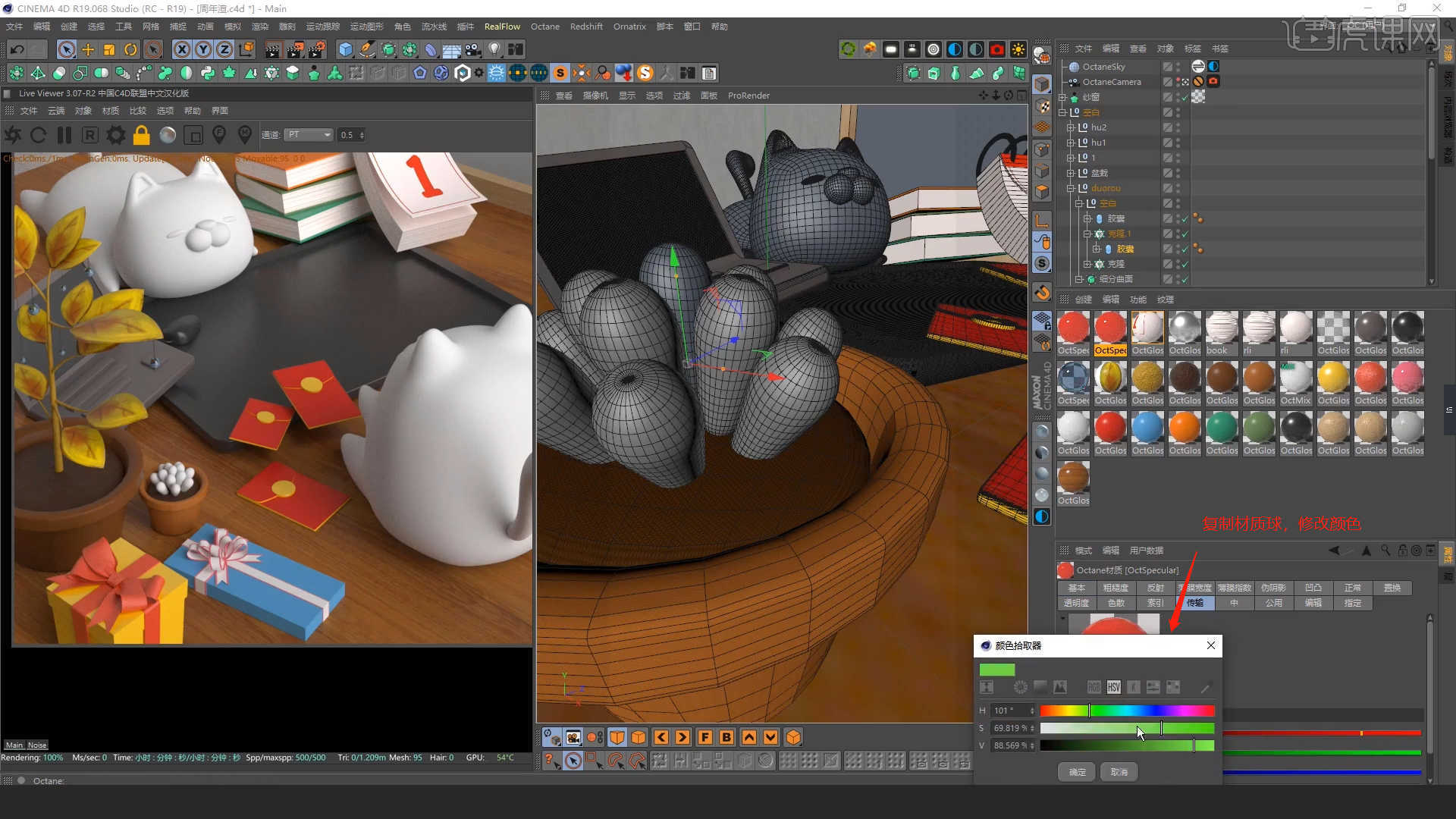Expand the hu2 object in tree

click(x=1070, y=127)
